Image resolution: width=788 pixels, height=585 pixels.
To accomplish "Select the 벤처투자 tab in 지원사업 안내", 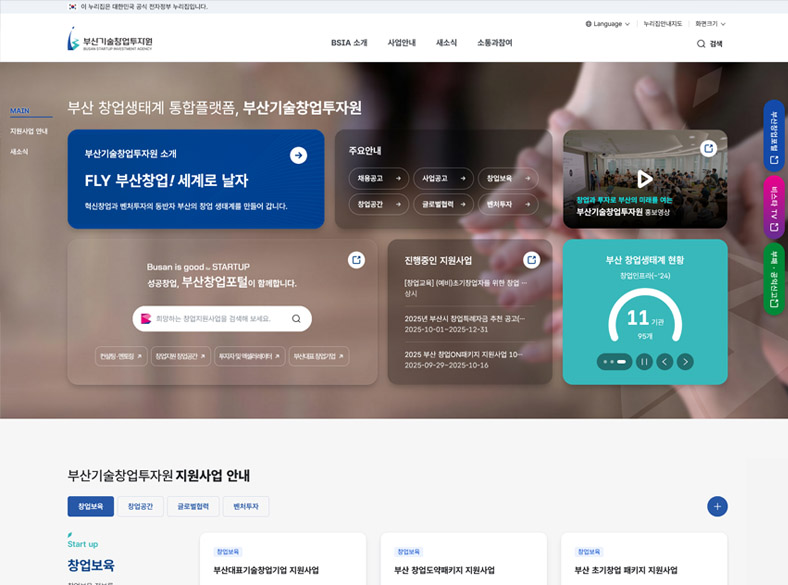I will [246, 507].
